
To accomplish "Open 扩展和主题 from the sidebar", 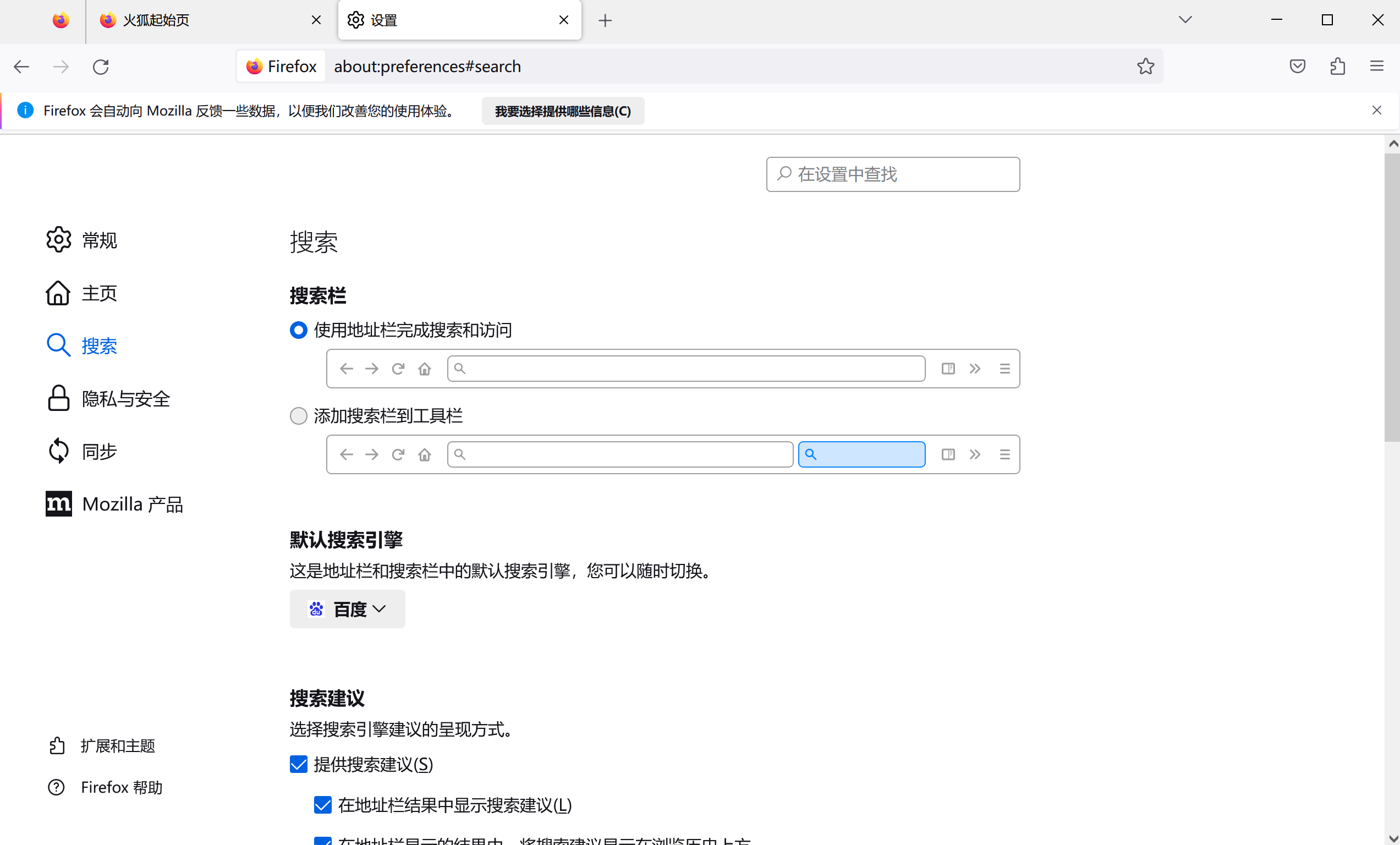I will [118, 746].
